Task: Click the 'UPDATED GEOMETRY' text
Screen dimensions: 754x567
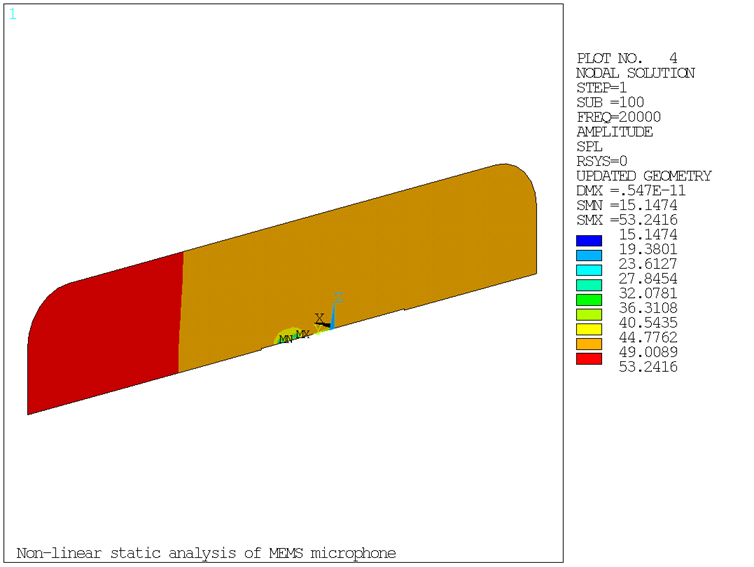Action: [x=644, y=176]
